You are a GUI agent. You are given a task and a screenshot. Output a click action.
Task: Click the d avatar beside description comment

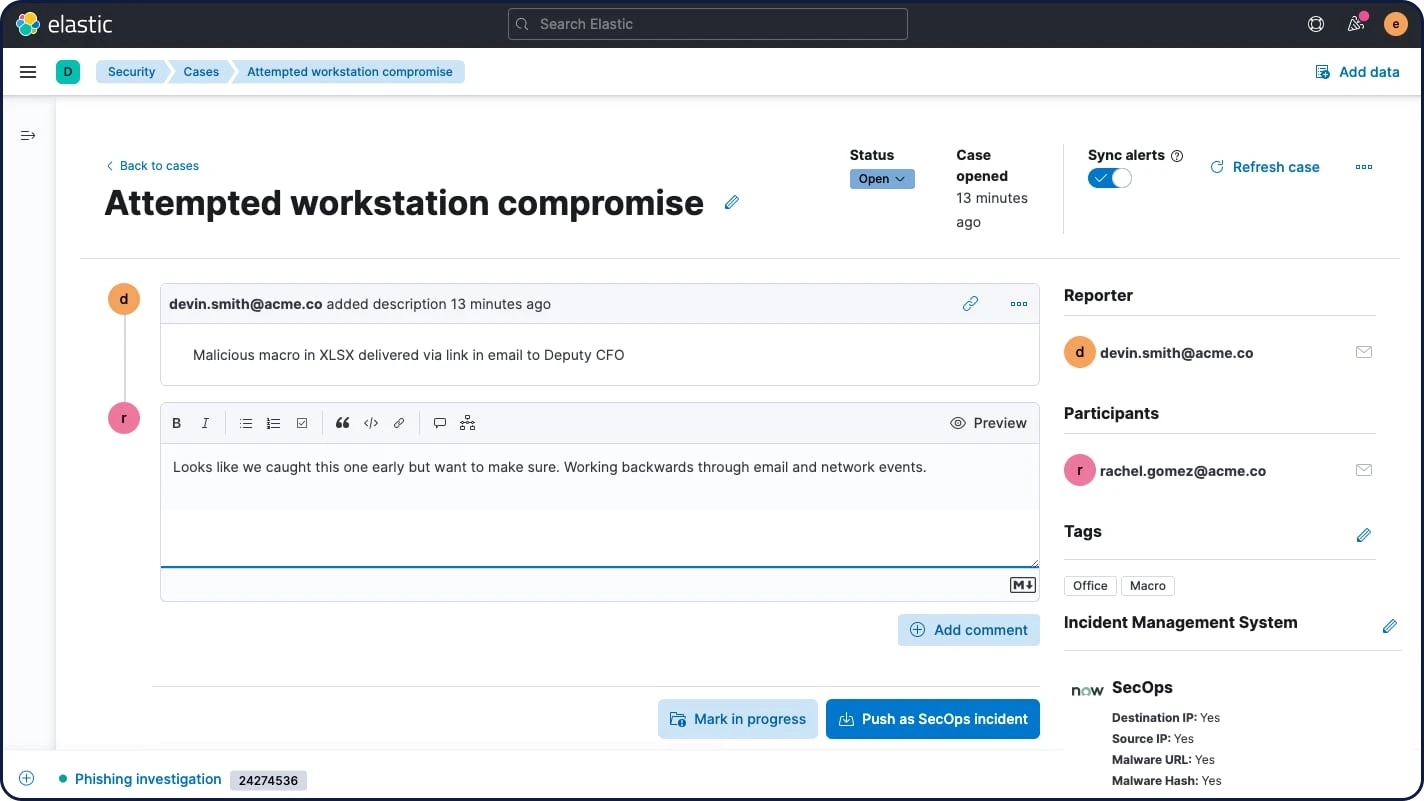(124, 299)
